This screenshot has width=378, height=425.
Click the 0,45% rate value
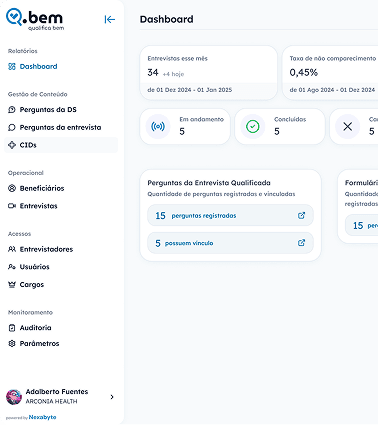pyautogui.click(x=304, y=72)
